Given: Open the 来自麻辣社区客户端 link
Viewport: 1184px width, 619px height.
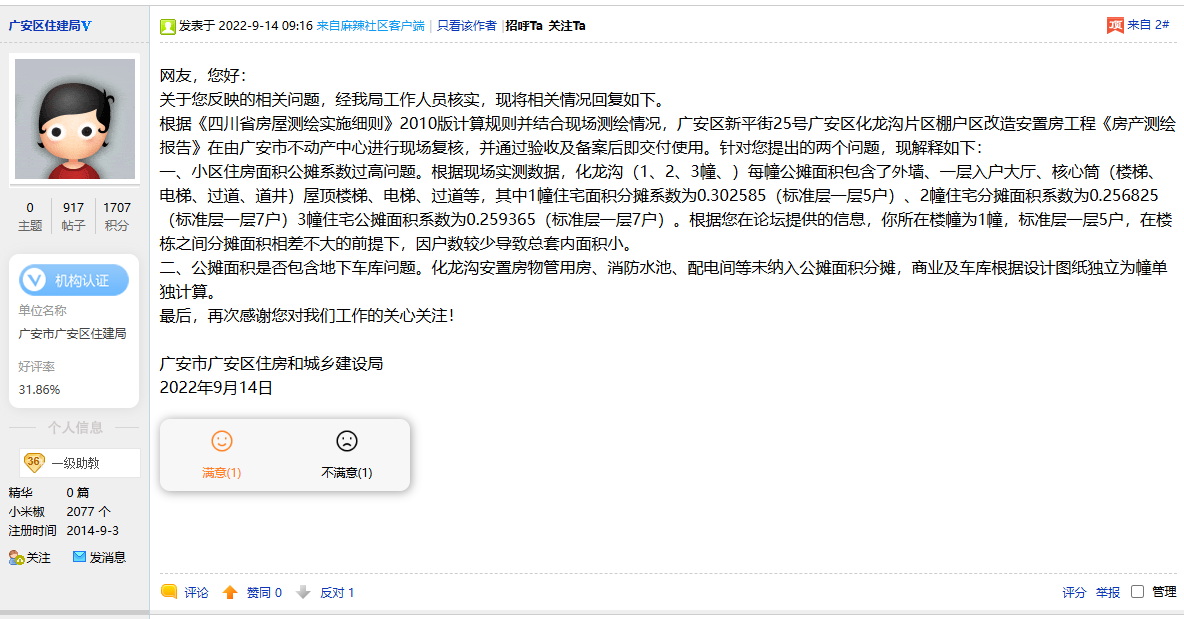Looking at the screenshot, I should [370, 25].
